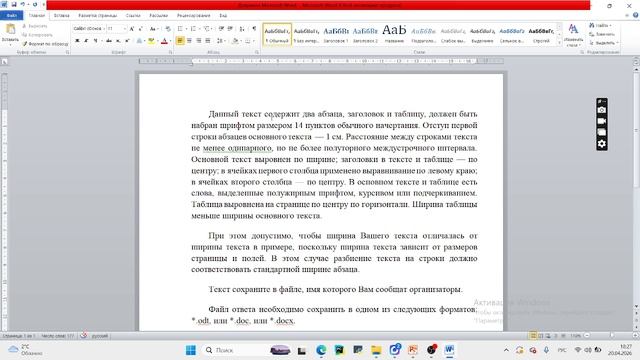Viewport: 640px width, 360px height.
Task: Toggle Underline formatting
Action: click(x=96, y=40)
